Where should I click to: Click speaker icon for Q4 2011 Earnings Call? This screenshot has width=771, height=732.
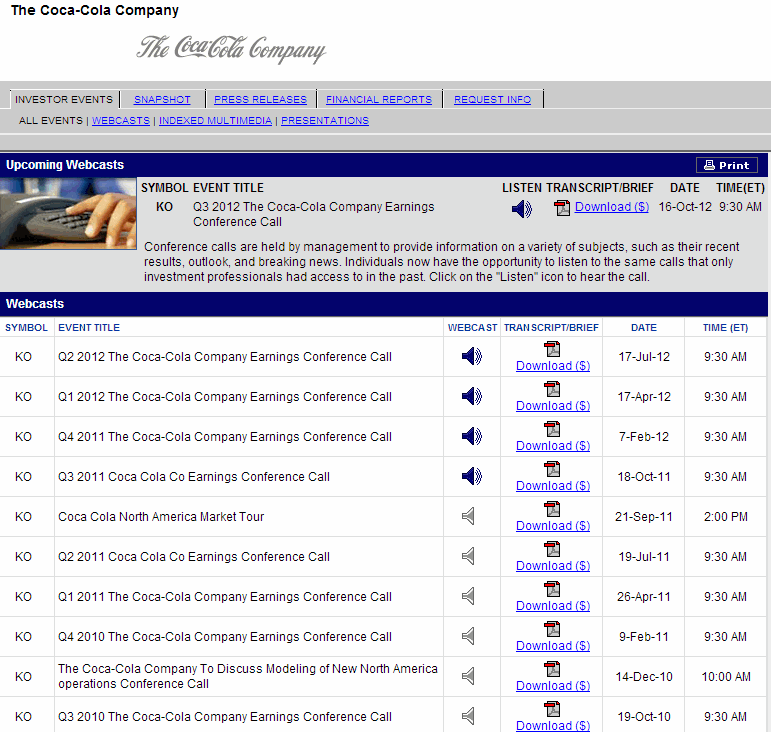[472, 436]
